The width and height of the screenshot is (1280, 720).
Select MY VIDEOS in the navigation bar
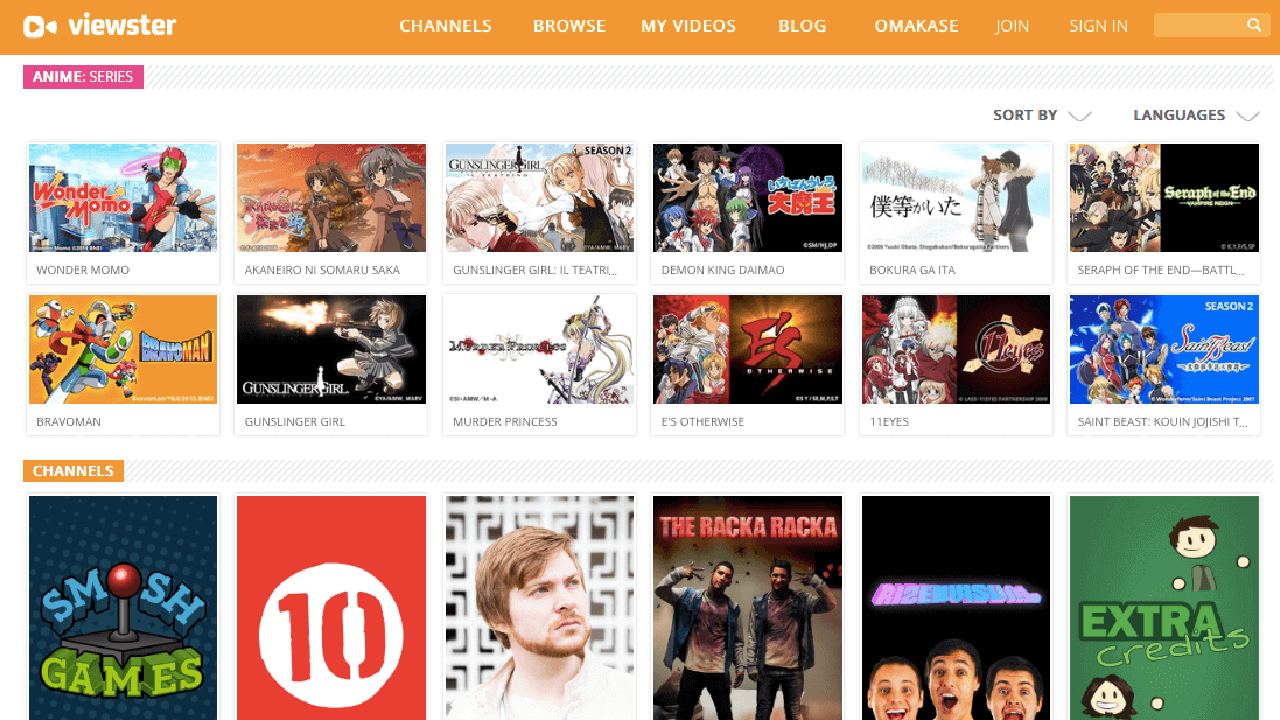click(688, 26)
